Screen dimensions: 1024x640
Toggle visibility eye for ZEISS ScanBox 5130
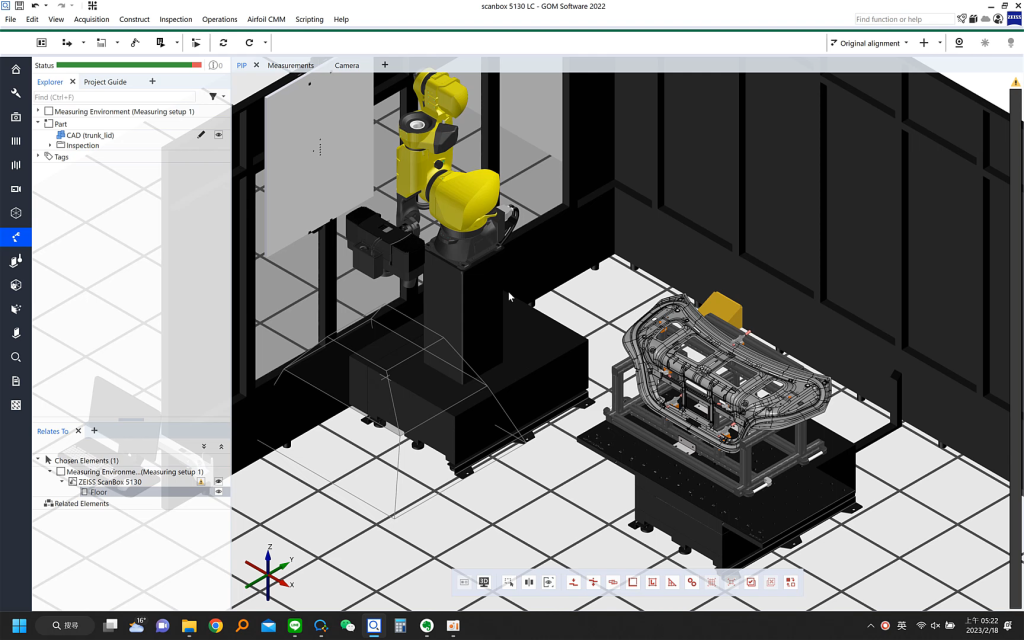(219, 481)
